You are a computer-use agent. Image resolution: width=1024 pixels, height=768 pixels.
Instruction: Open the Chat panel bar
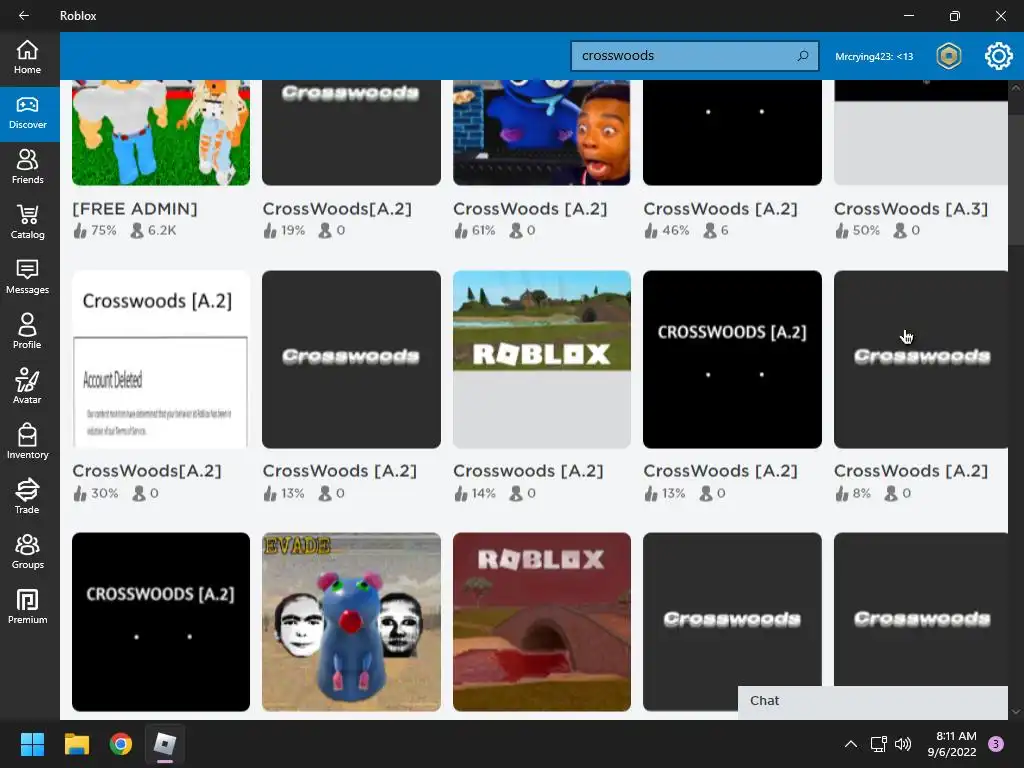(x=872, y=701)
